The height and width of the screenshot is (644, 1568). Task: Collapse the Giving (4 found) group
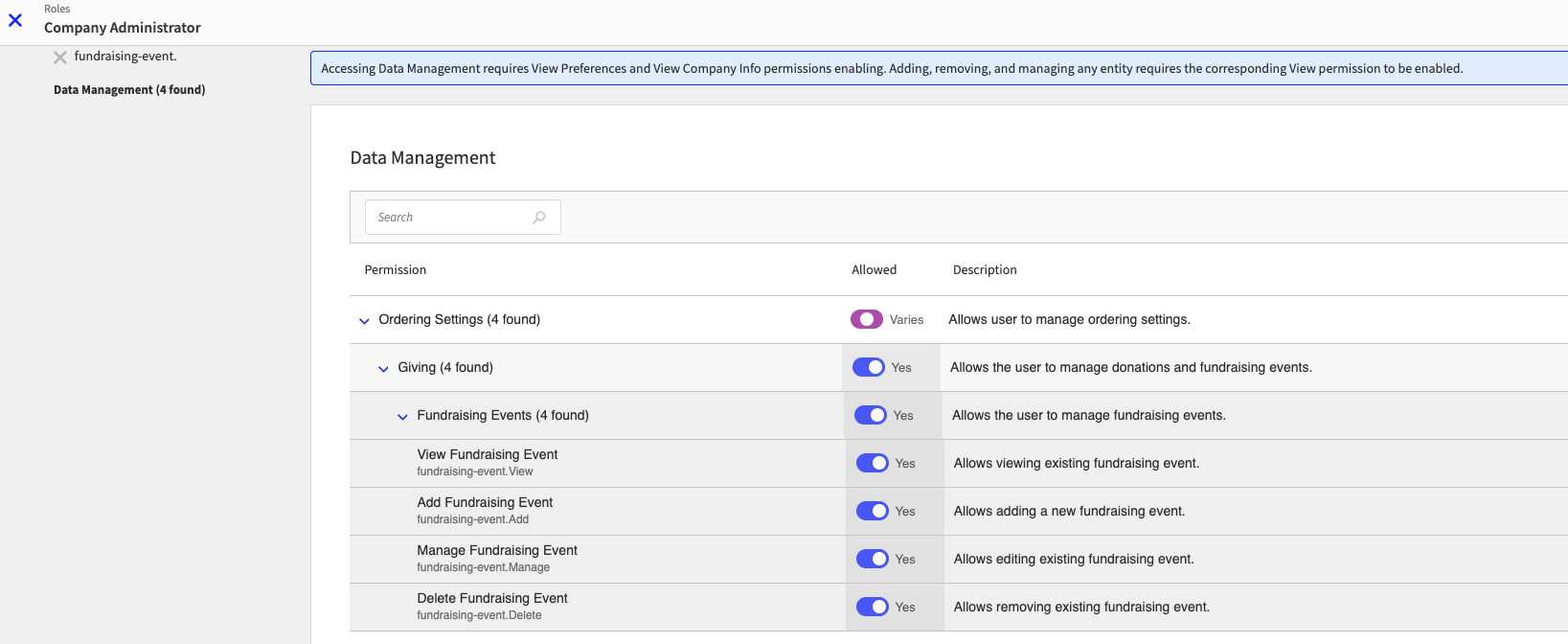tap(383, 369)
